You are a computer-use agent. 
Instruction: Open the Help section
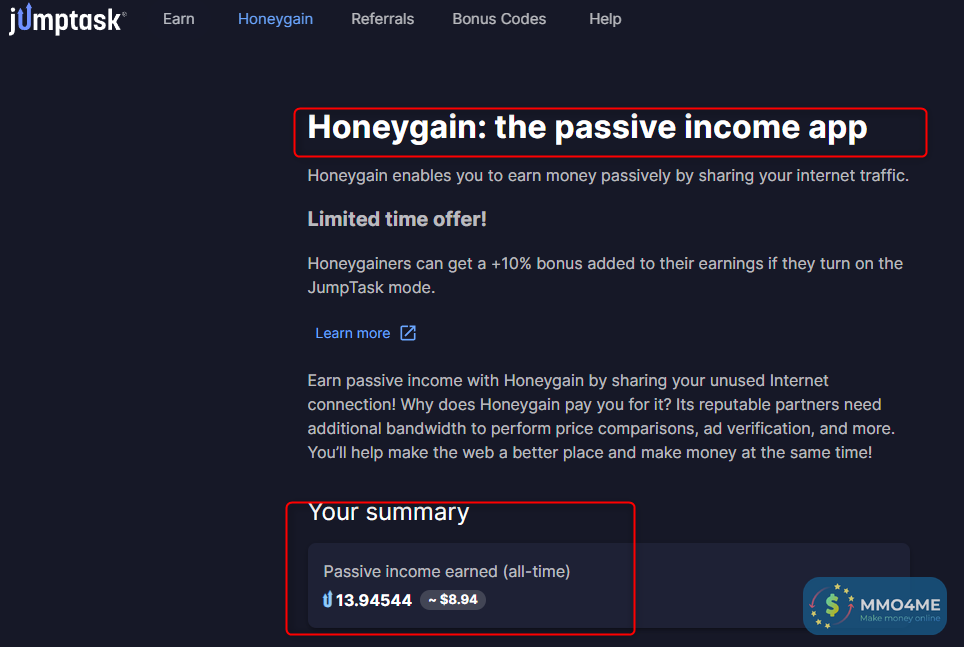(x=605, y=19)
